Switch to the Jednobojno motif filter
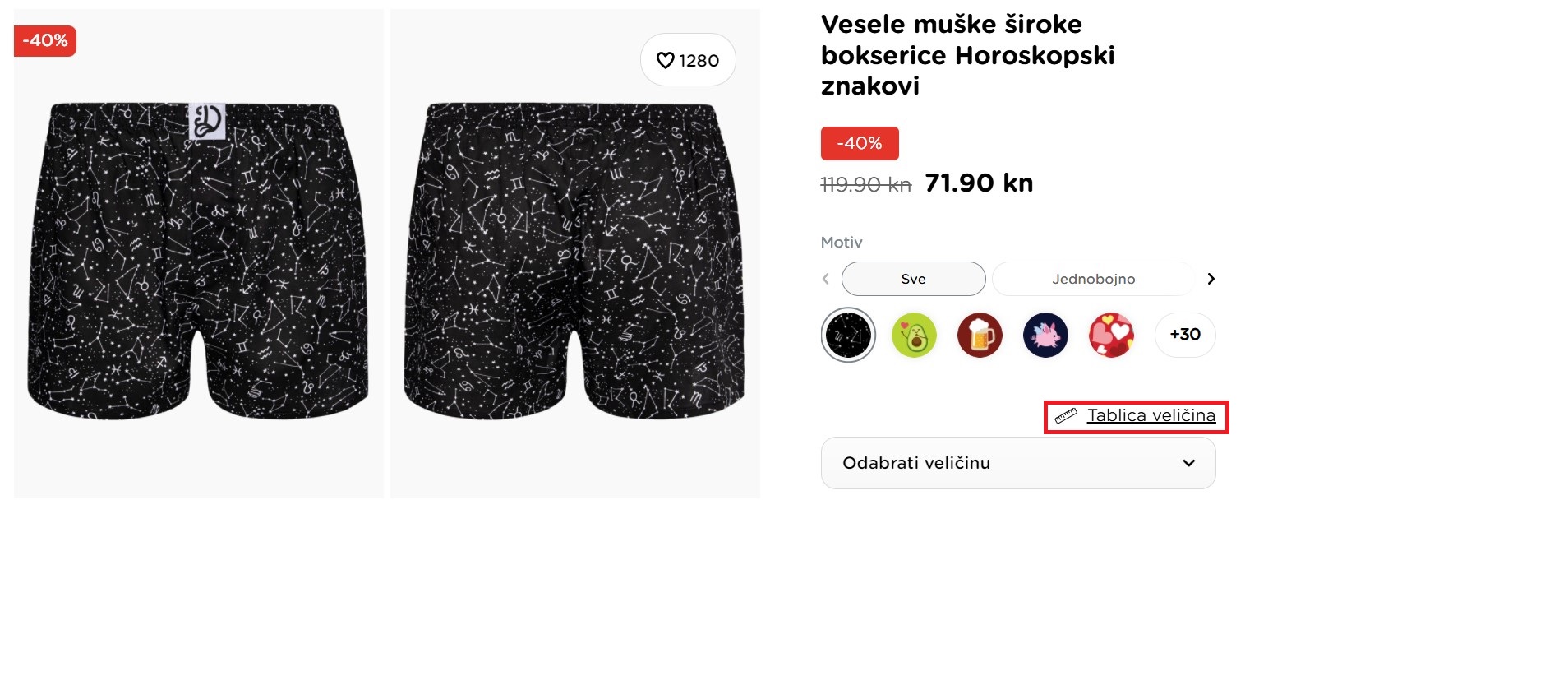1568x676 pixels. pyautogui.click(x=1093, y=279)
